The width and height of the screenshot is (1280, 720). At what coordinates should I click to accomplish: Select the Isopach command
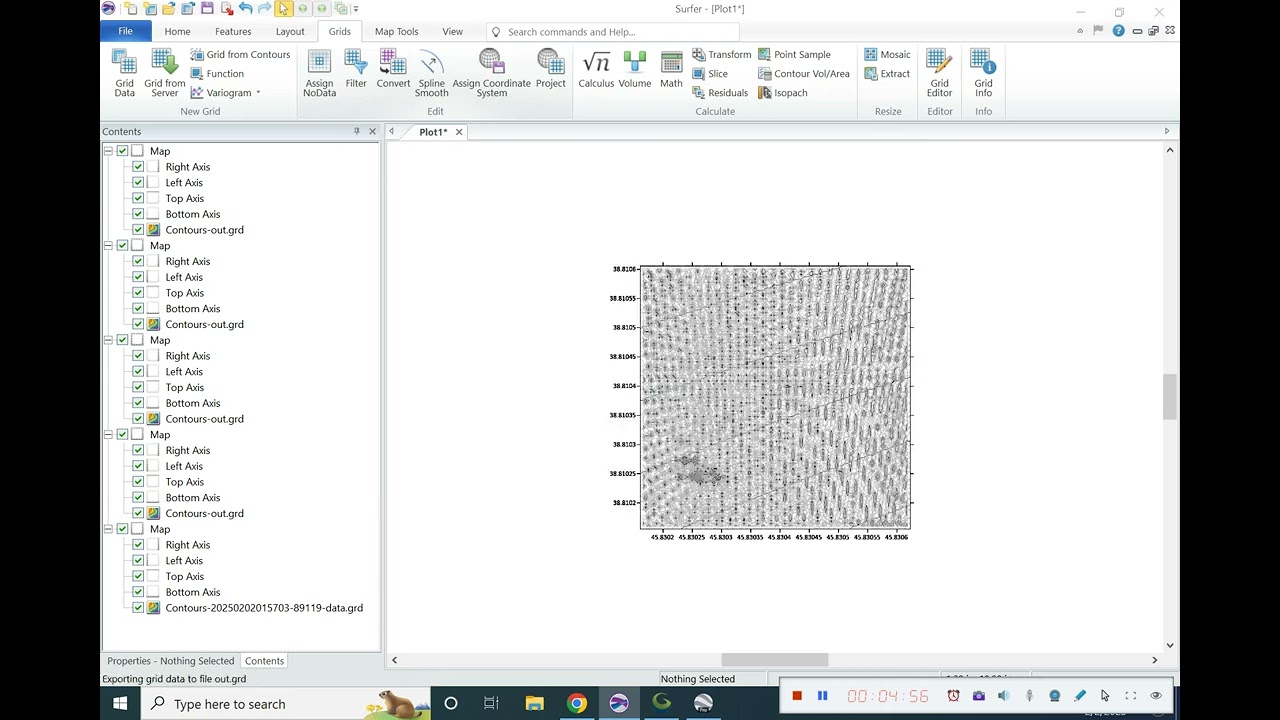[782, 93]
